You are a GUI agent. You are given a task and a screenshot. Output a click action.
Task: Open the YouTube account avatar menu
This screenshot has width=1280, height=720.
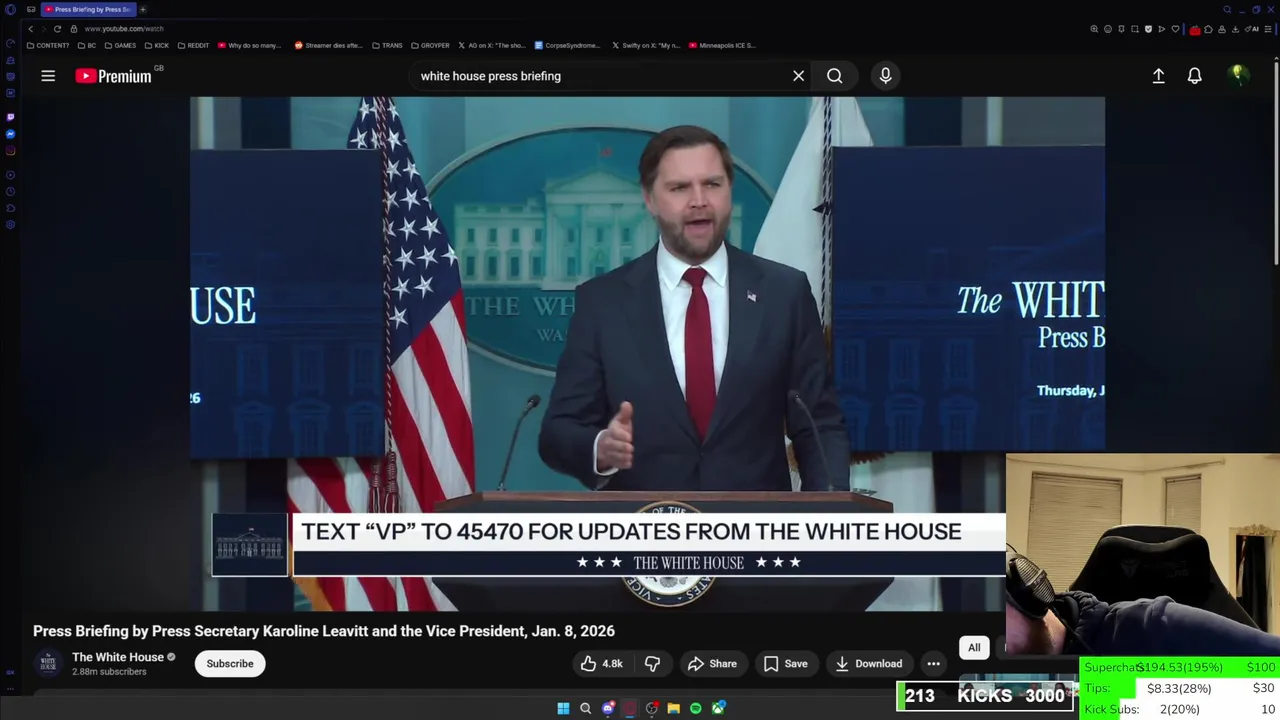(x=1238, y=76)
